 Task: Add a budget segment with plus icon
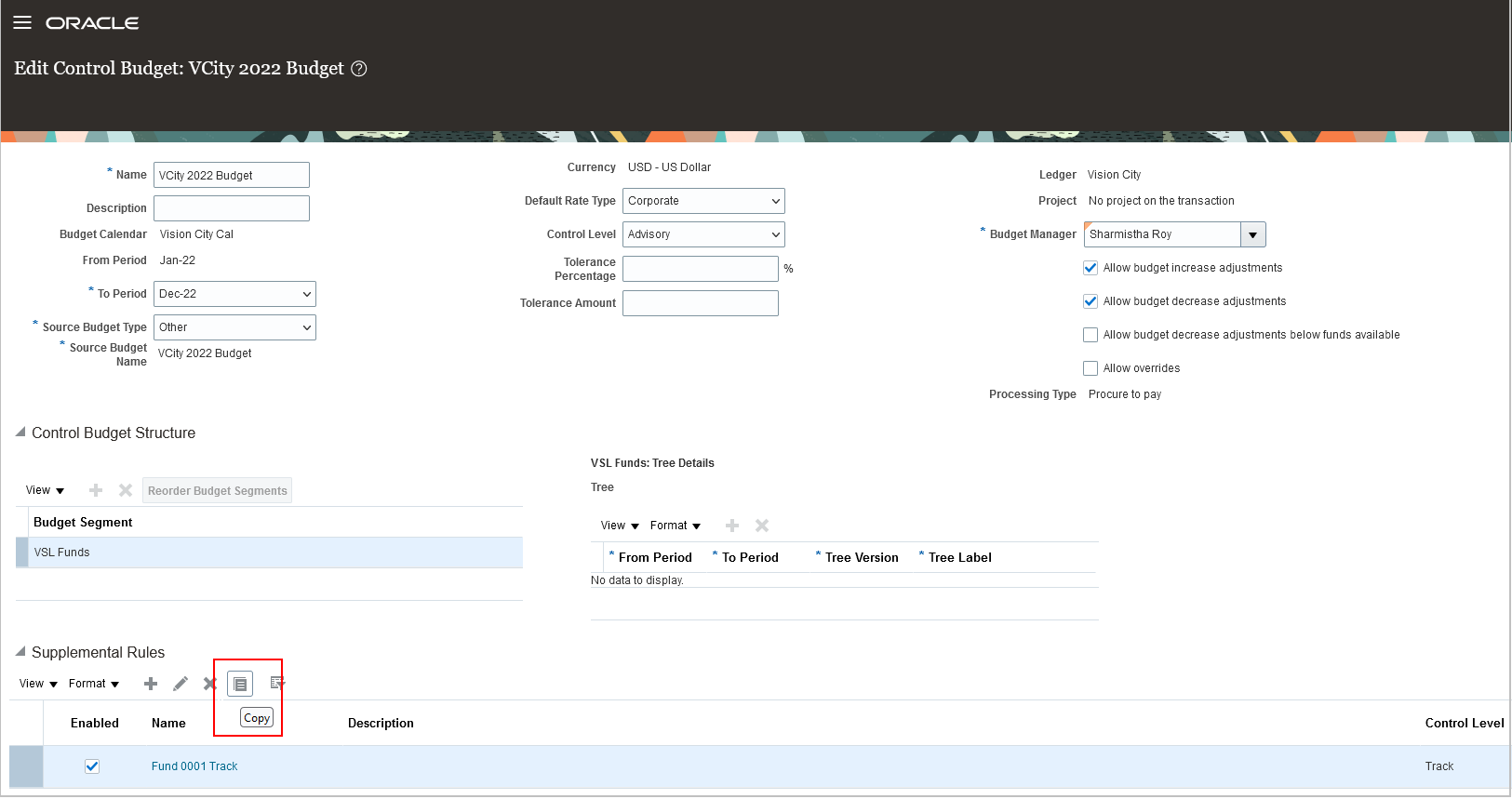[96, 490]
